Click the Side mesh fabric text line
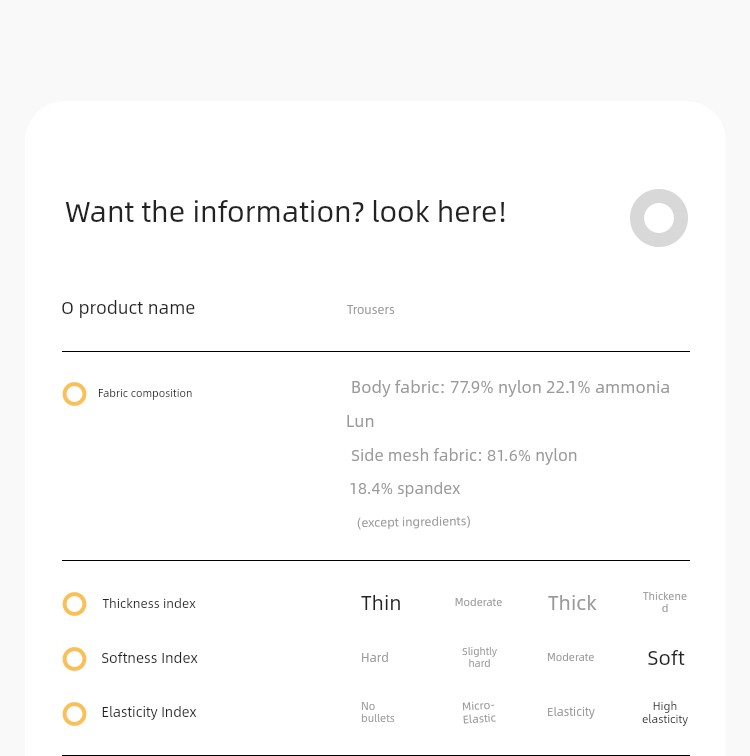 [x=464, y=455]
